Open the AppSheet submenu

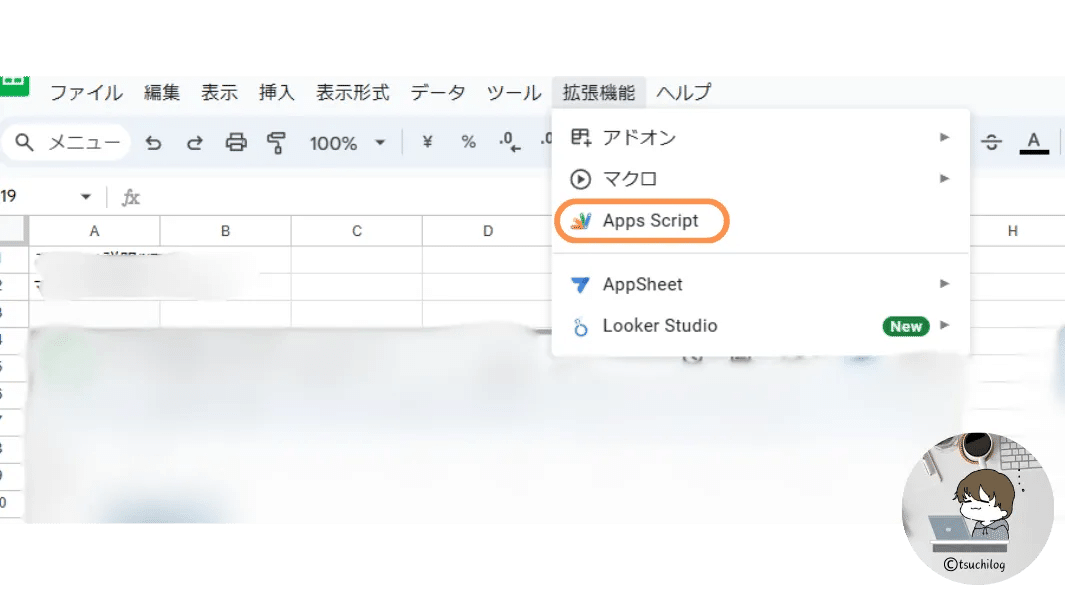coord(760,284)
